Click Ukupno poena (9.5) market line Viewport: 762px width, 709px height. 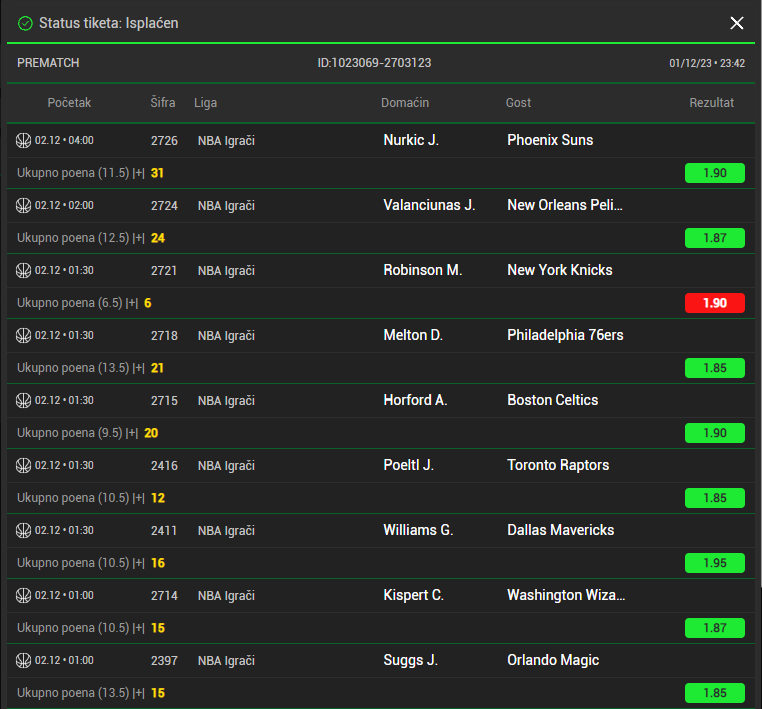tap(87, 433)
